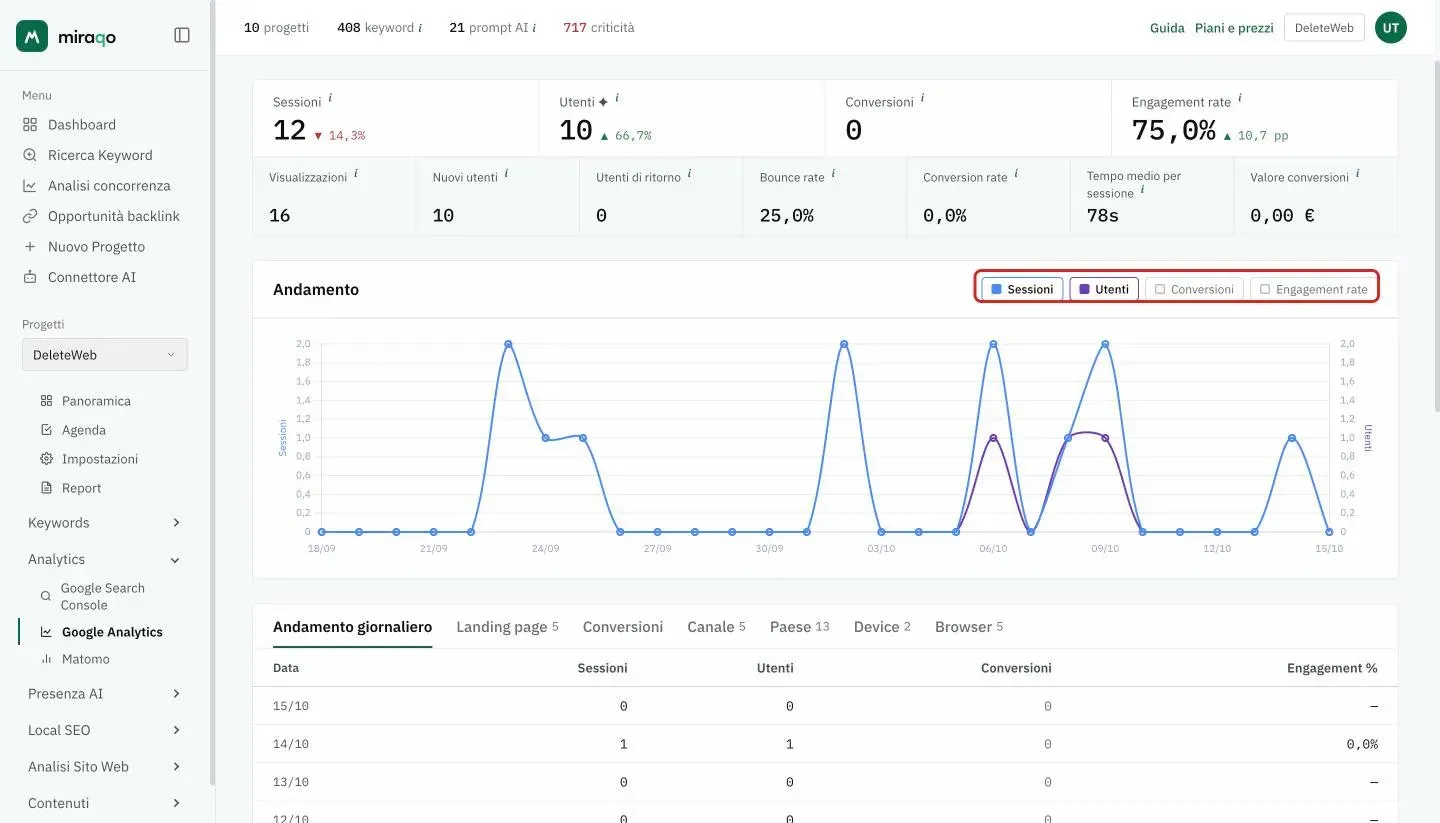1440x823 pixels.
Task: Click the DeleteWeb button in header
Action: tap(1324, 28)
